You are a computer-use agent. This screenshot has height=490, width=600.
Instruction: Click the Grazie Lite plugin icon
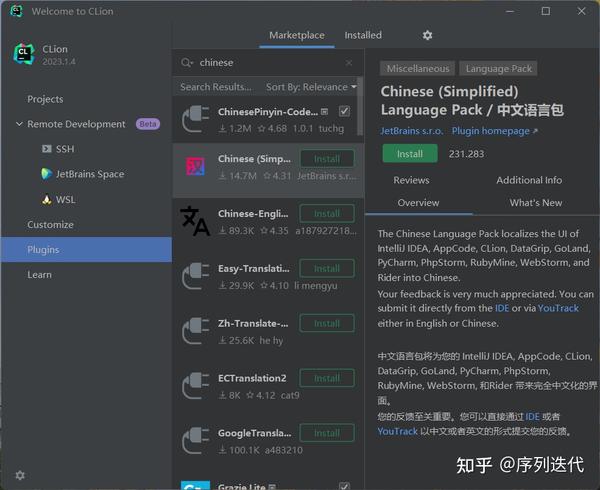(x=196, y=485)
